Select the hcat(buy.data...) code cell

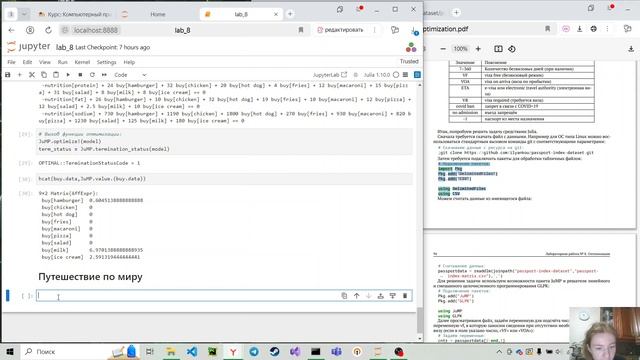pyautogui.click(x=224, y=179)
